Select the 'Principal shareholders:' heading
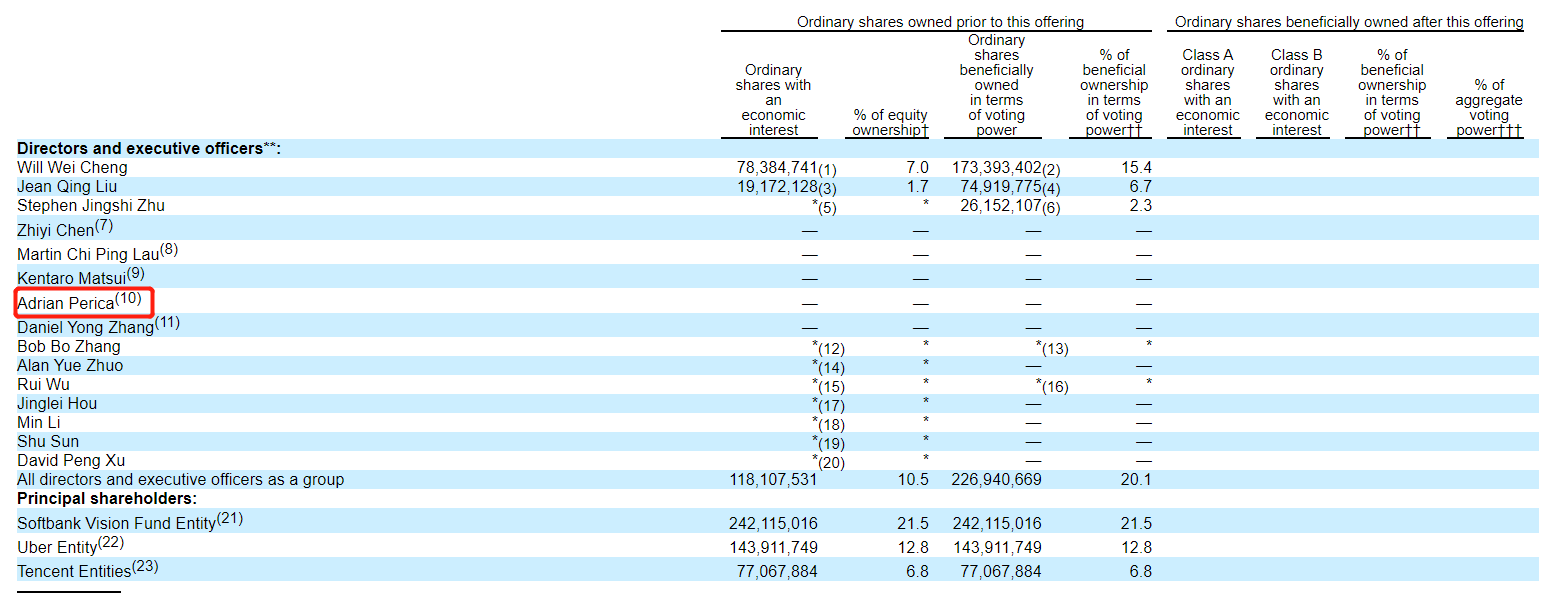The image size is (1568, 600). click(x=107, y=498)
